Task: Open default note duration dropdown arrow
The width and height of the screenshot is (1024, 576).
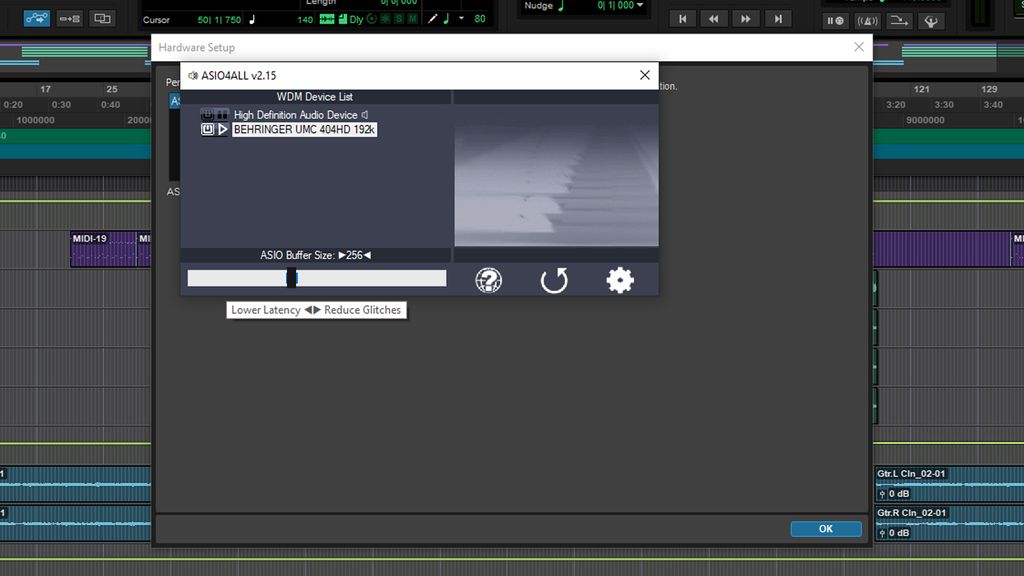Action: point(461,18)
